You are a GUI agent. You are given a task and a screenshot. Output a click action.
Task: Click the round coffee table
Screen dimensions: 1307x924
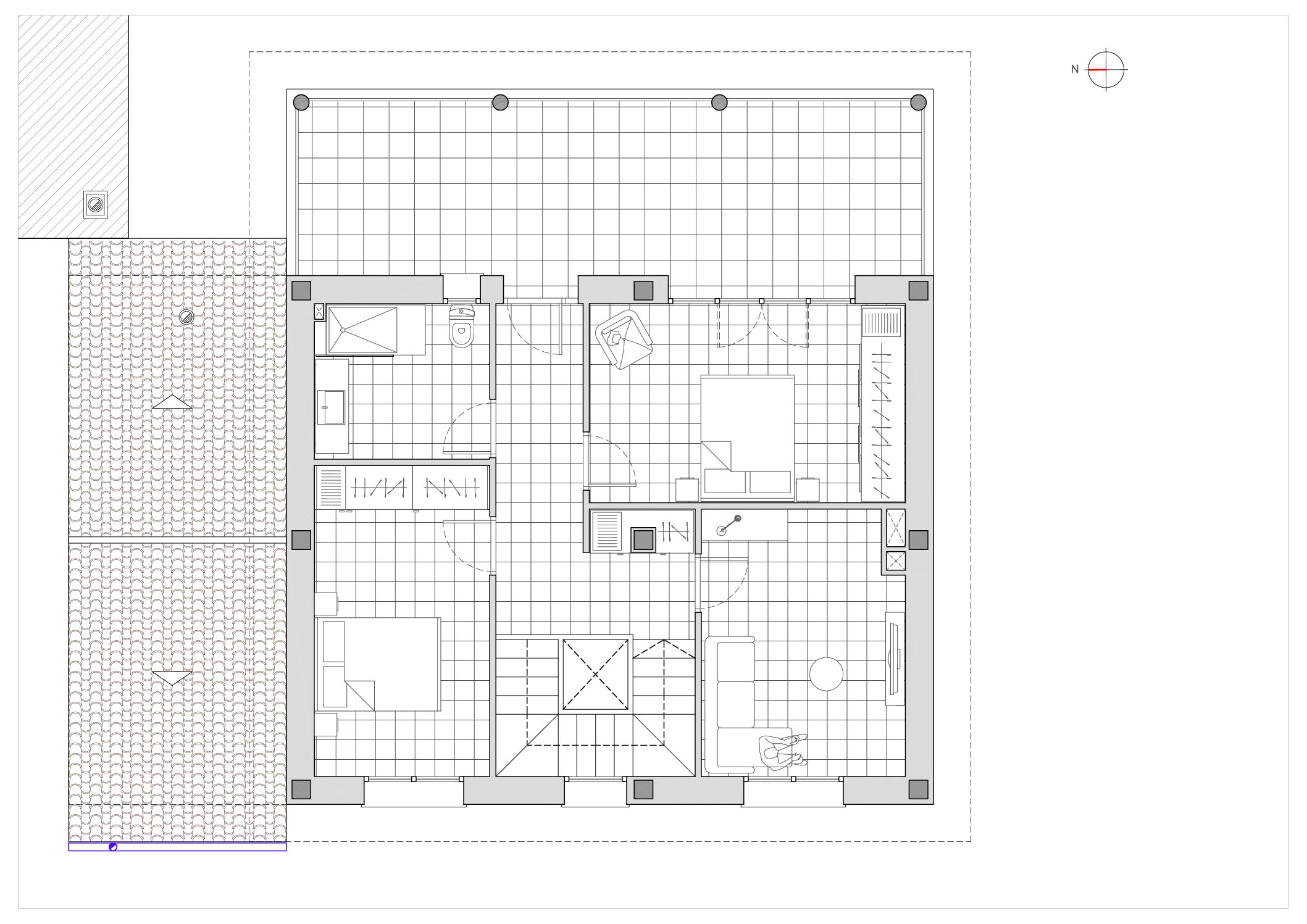click(x=826, y=673)
